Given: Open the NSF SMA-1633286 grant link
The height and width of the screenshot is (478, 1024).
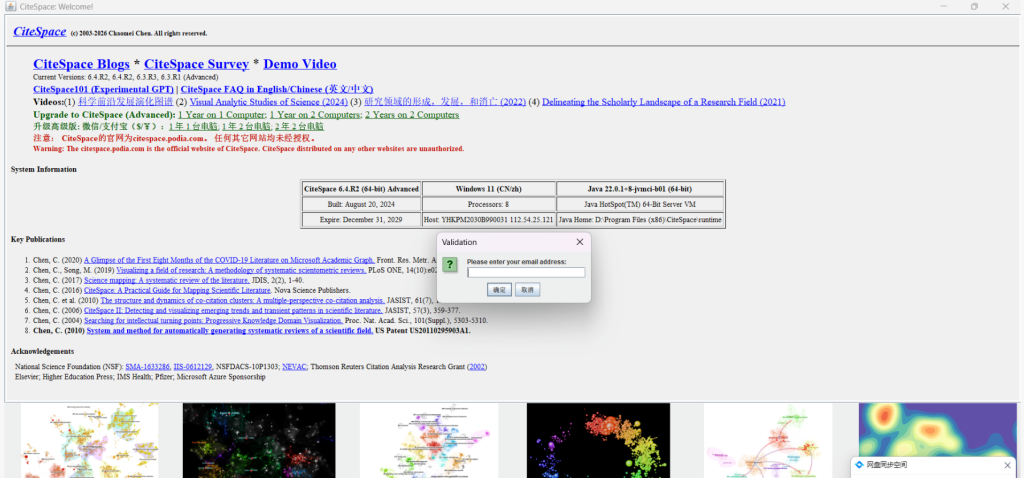Looking at the screenshot, I should coord(147,367).
